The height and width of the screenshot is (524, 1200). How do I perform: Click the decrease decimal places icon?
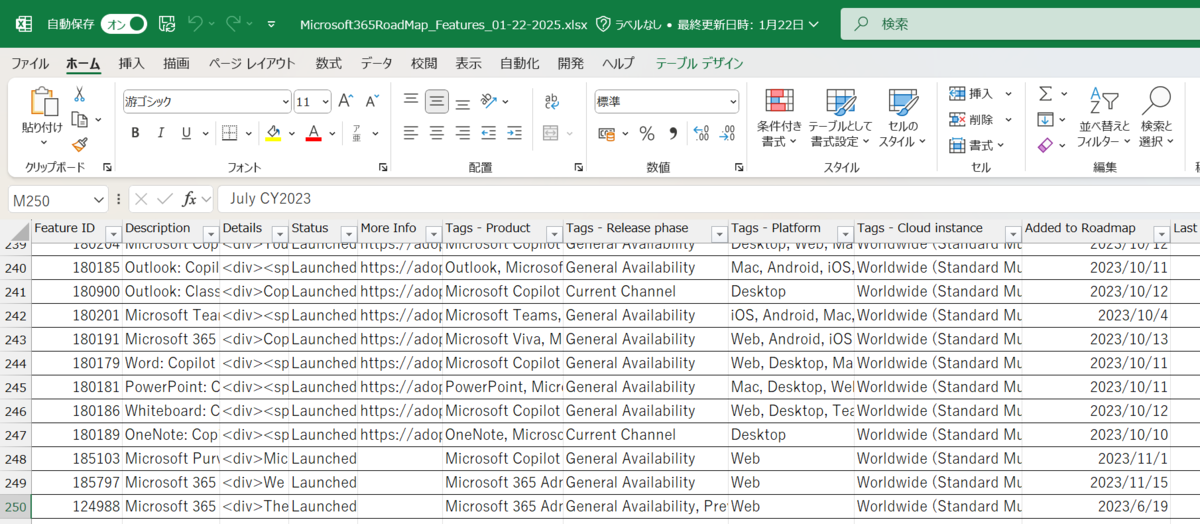[727, 133]
